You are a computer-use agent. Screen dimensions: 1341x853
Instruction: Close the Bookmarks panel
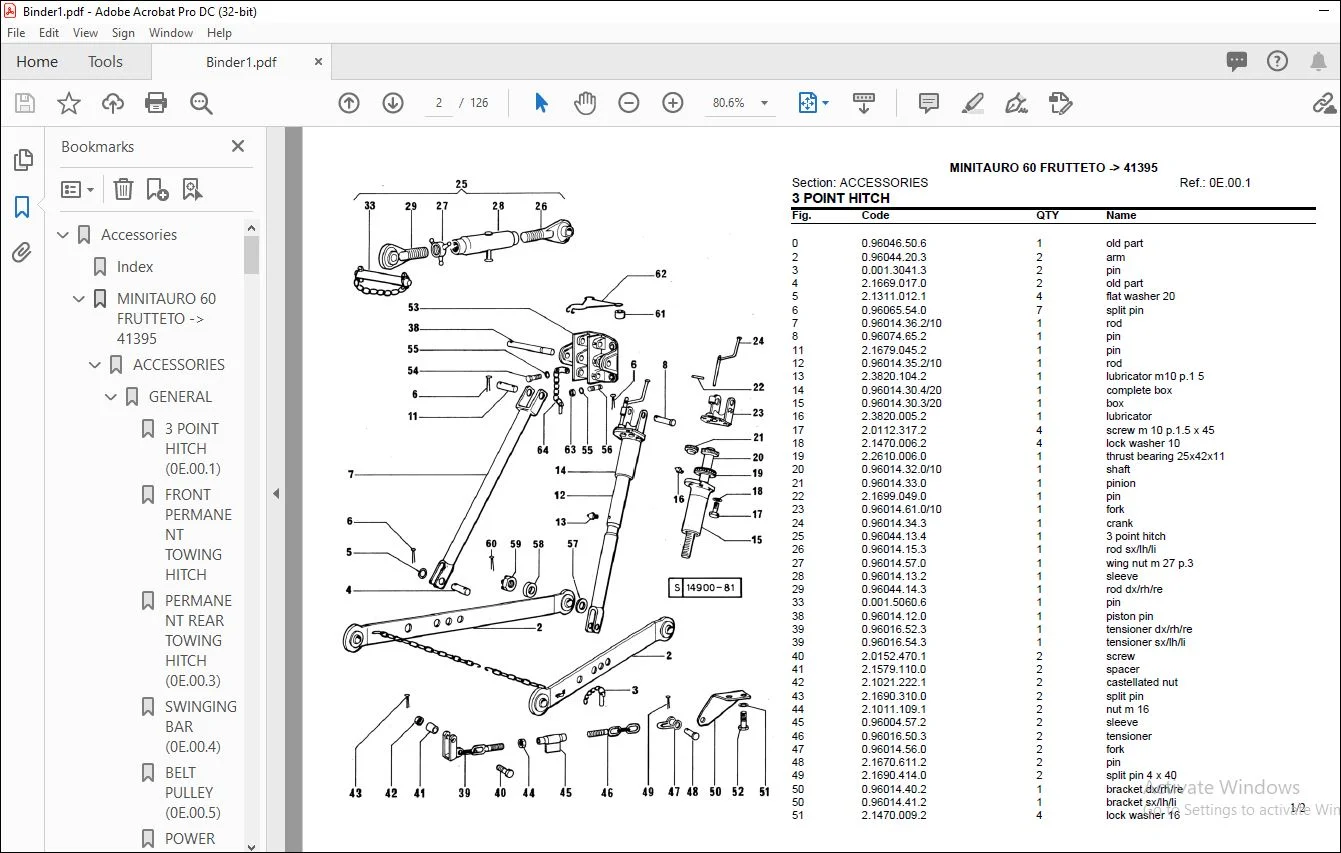tap(238, 147)
